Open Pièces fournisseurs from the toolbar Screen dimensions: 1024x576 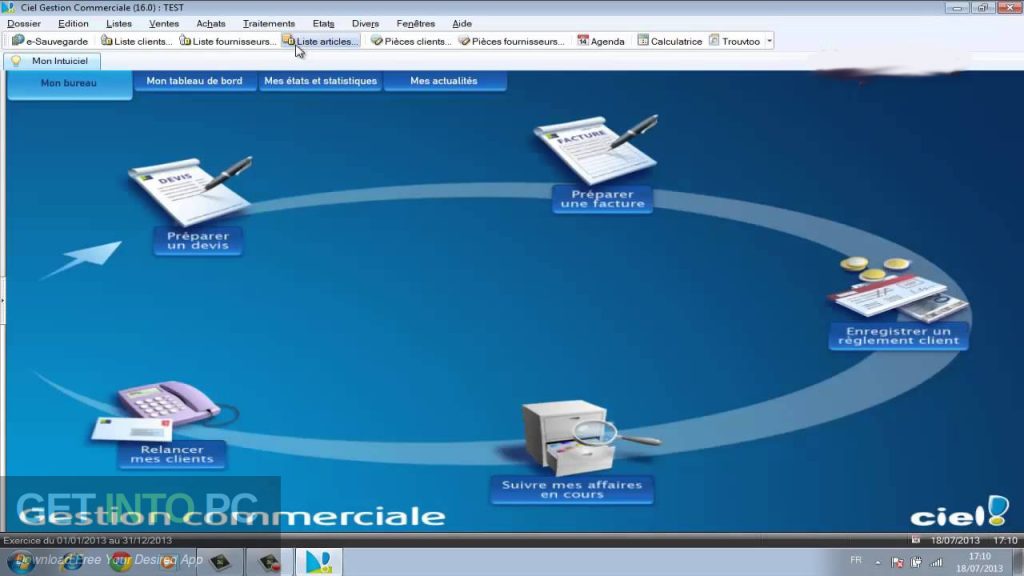(x=511, y=41)
